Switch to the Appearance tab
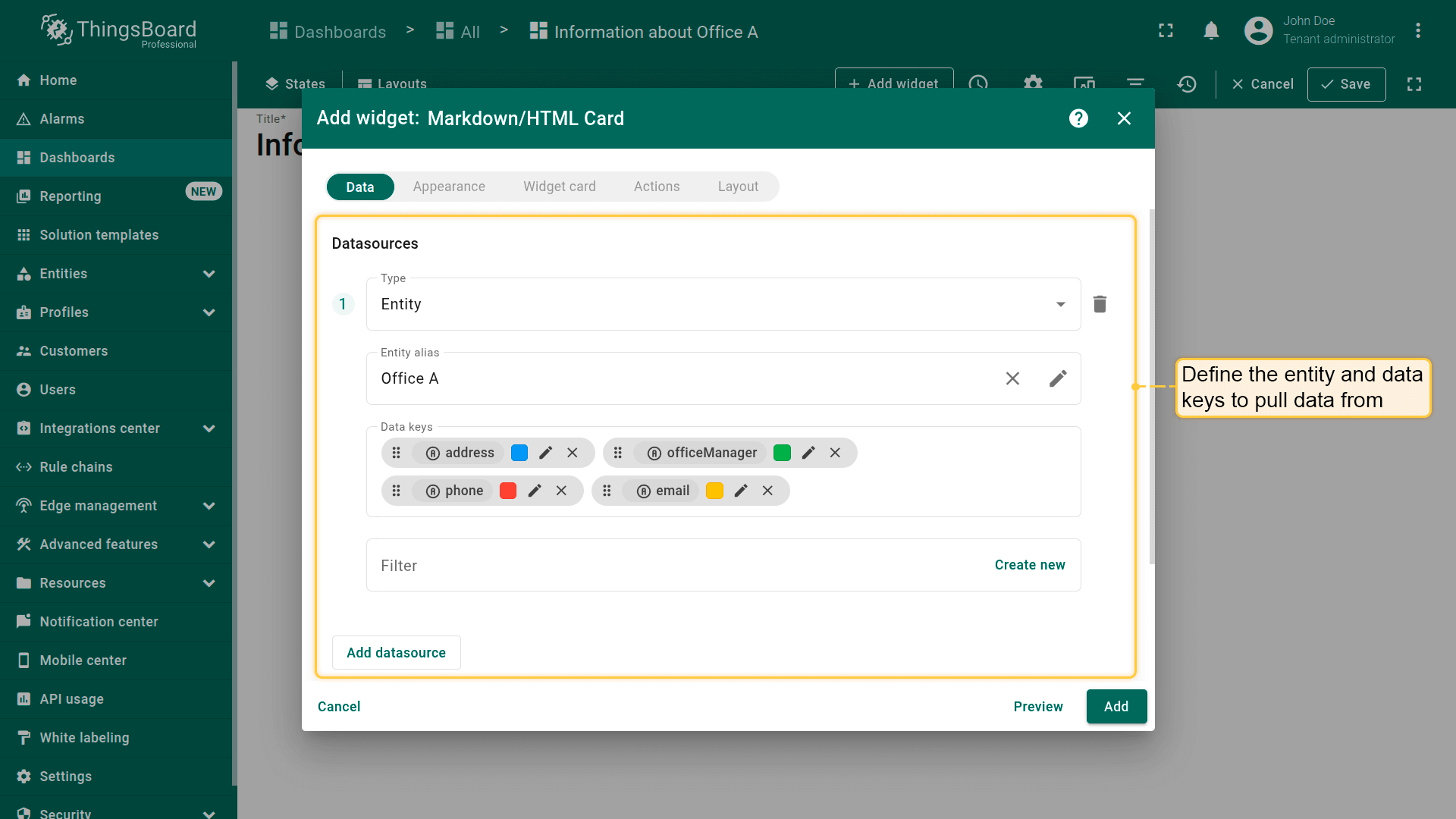This screenshot has width=1456, height=819. coord(449,187)
